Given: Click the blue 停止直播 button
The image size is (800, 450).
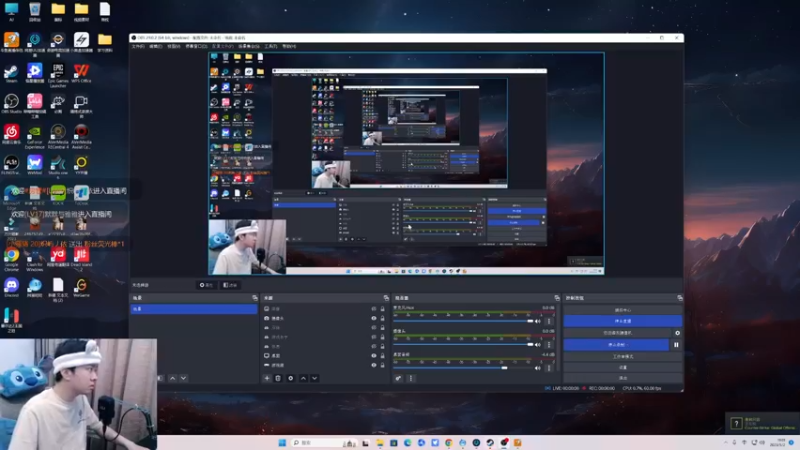Looking at the screenshot, I should tap(623, 321).
